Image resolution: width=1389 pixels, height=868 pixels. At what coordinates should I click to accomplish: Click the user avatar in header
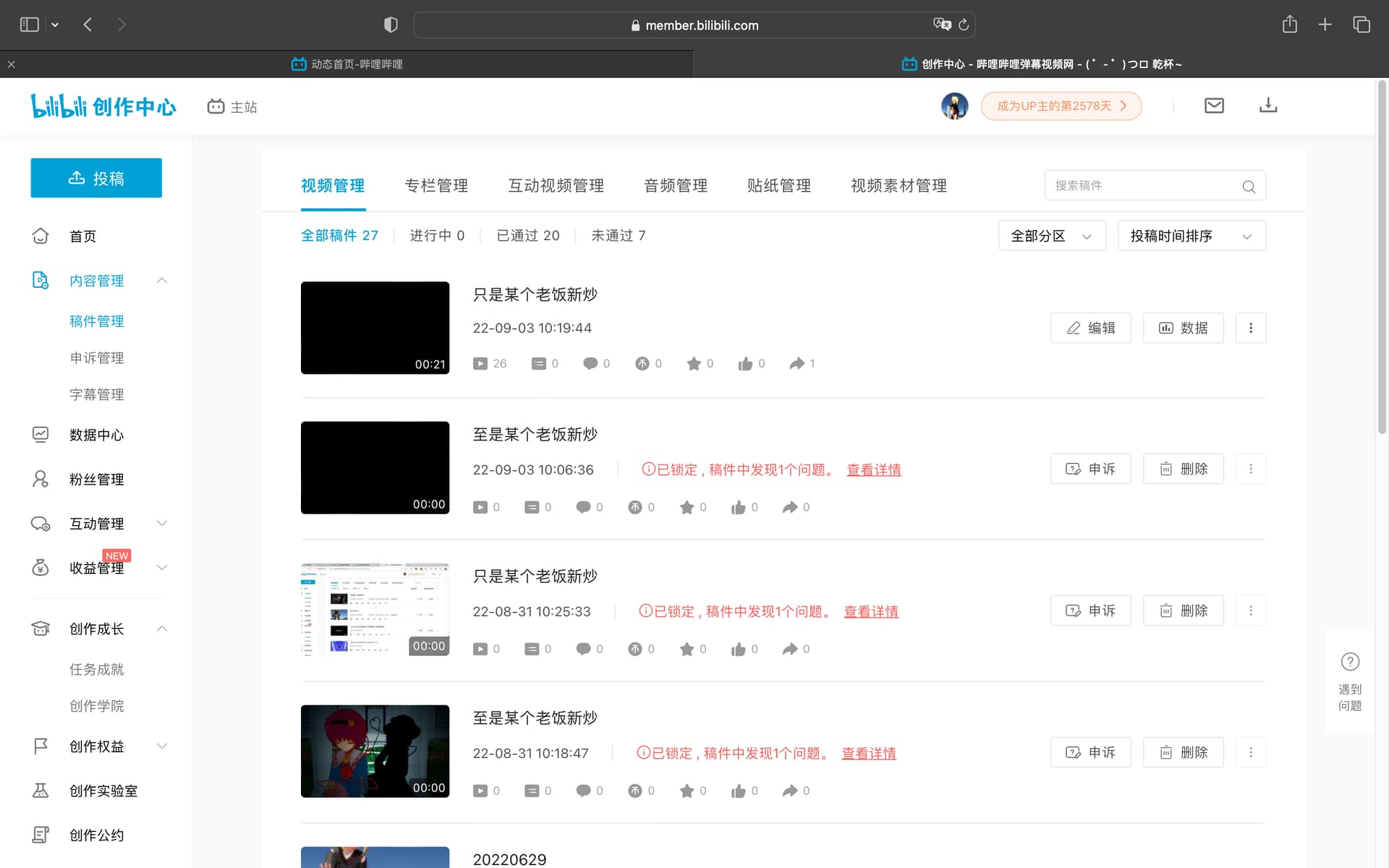[954, 106]
